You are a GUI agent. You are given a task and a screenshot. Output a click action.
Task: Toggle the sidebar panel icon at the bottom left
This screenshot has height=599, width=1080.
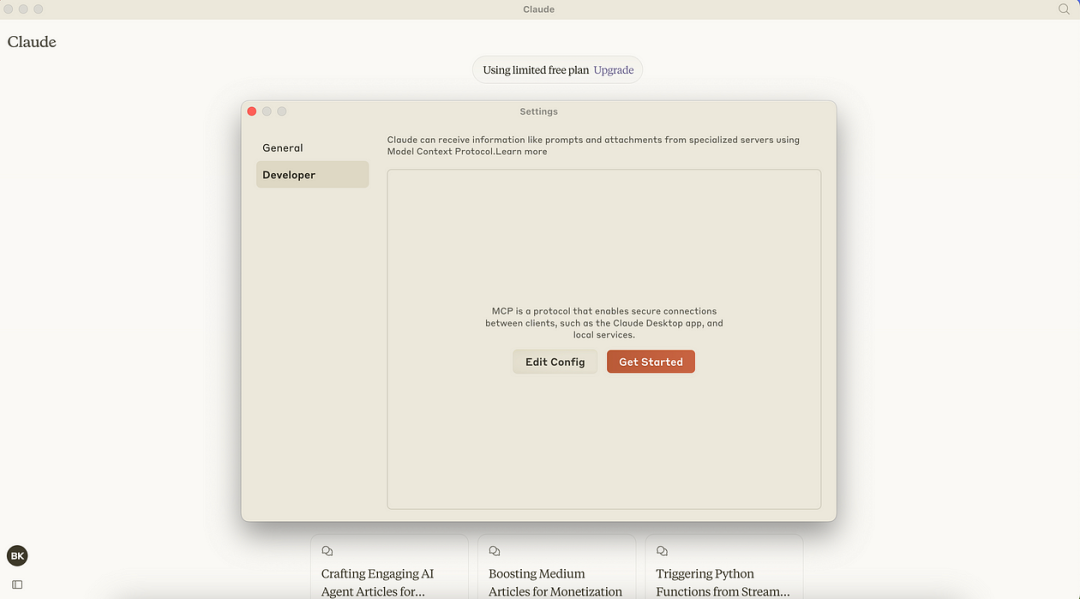coord(17,585)
